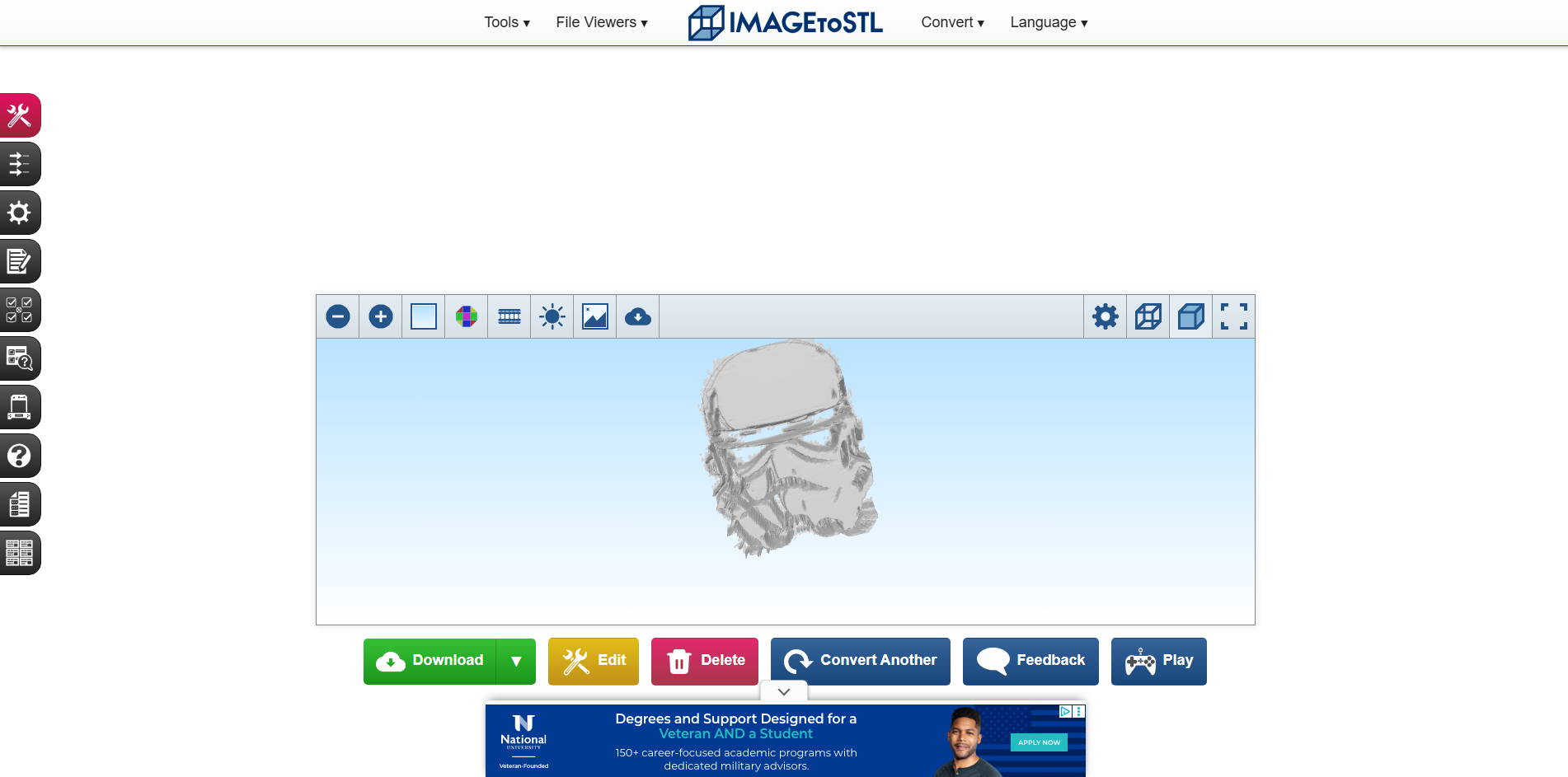Zoom out with the minus viewer button

(338, 316)
